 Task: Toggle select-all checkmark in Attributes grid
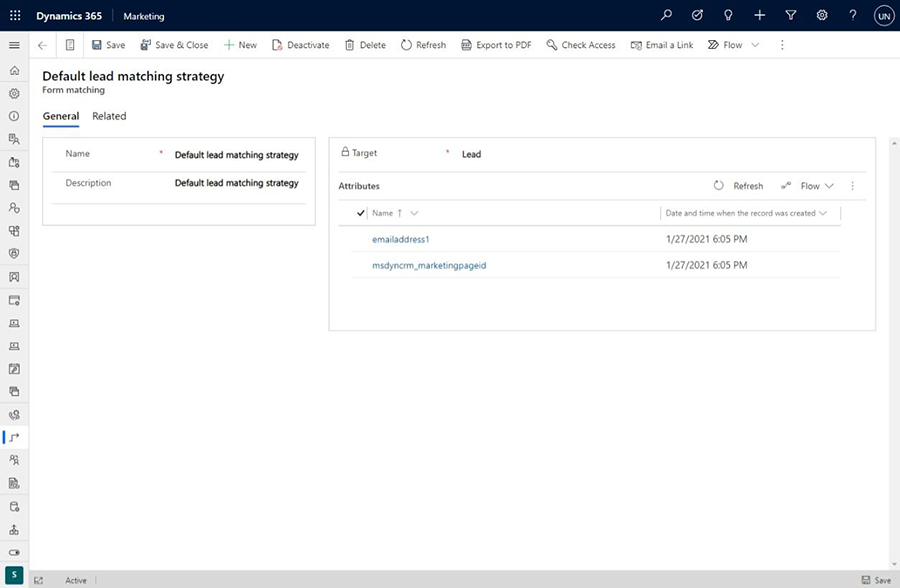(x=360, y=213)
